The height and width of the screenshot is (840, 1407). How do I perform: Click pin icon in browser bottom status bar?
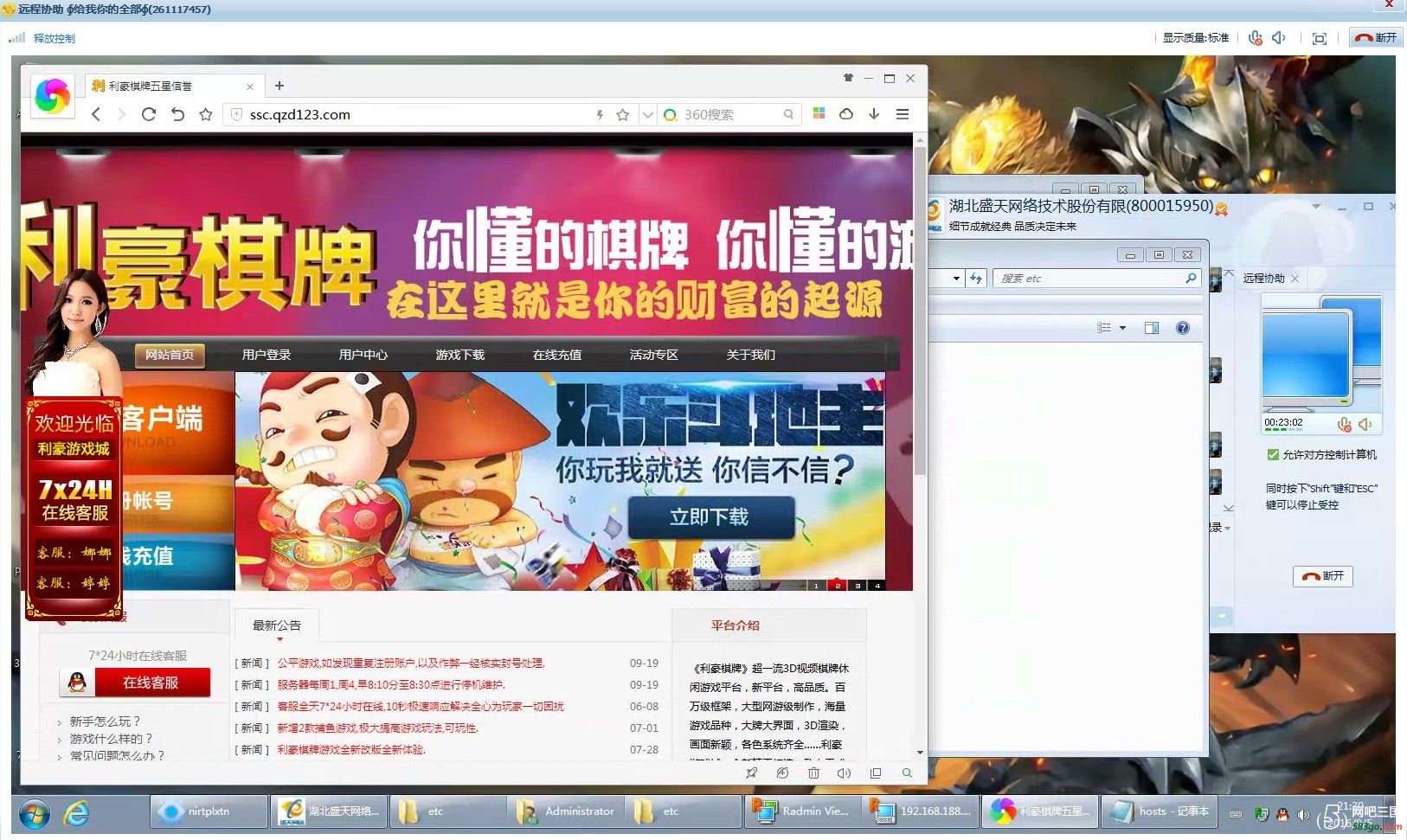pyautogui.click(x=751, y=773)
